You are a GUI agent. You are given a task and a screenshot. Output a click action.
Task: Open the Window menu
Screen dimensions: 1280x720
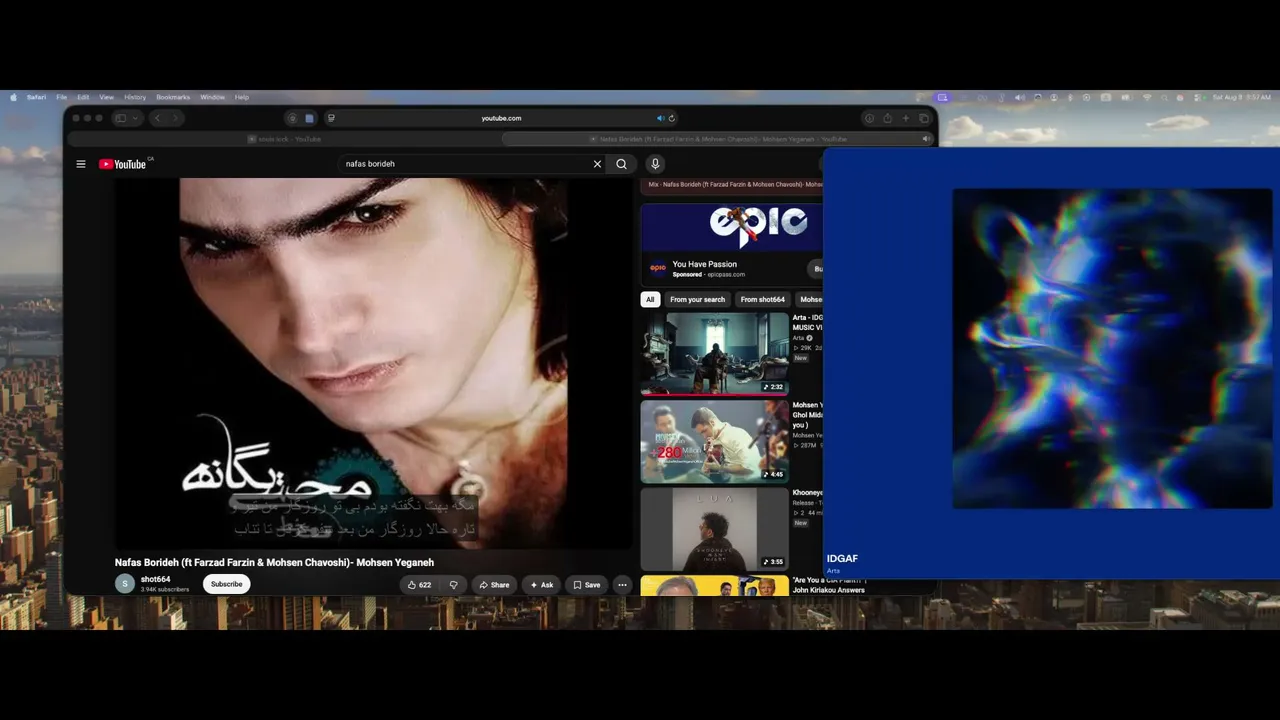tap(212, 97)
